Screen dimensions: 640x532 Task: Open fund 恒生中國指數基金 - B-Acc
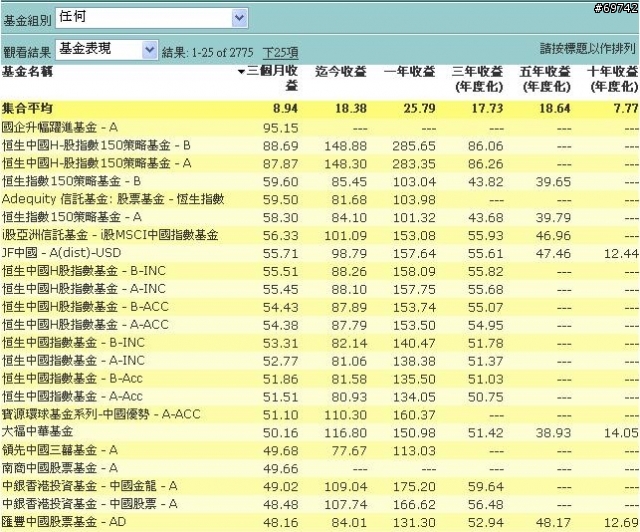click(x=72, y=378)
